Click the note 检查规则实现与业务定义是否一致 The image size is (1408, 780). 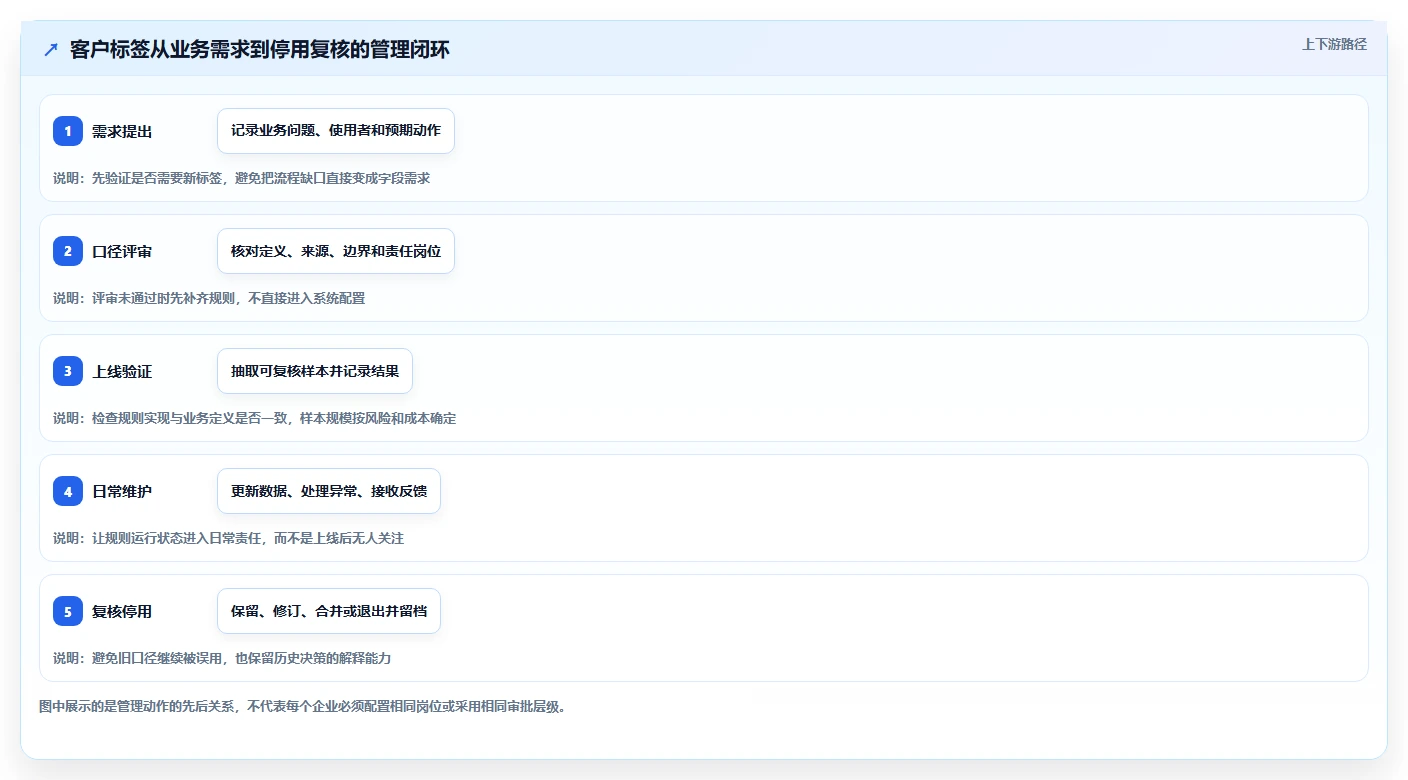point(190,418)
